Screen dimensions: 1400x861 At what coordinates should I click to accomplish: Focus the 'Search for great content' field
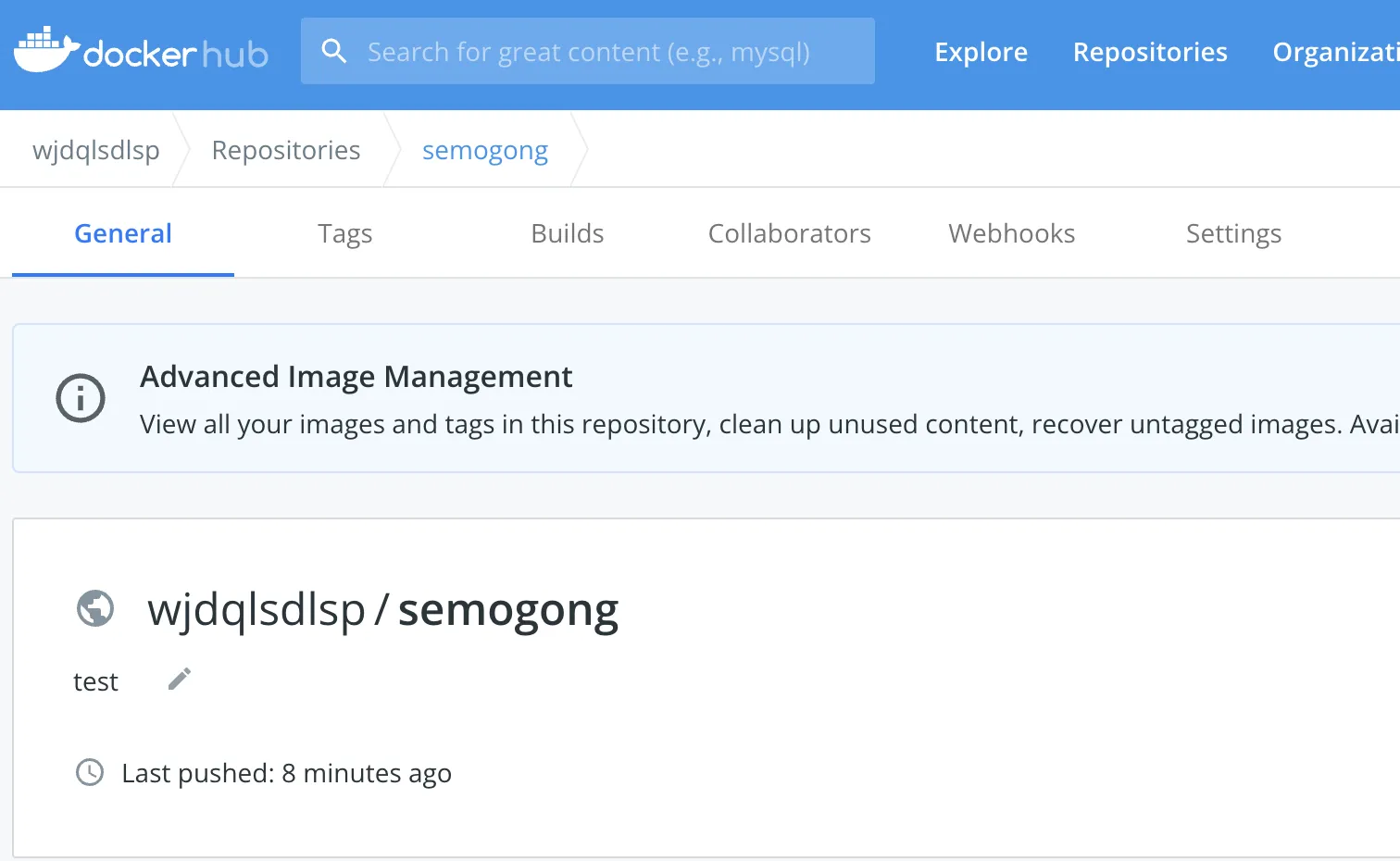click(x=602, y=52)
